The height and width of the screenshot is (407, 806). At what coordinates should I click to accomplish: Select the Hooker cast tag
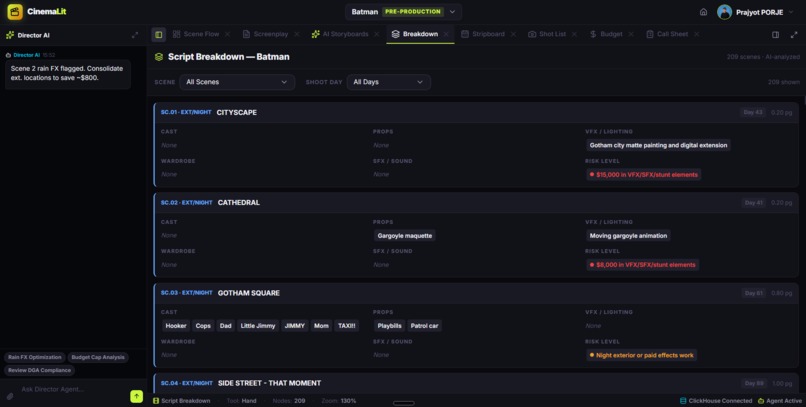176,326
